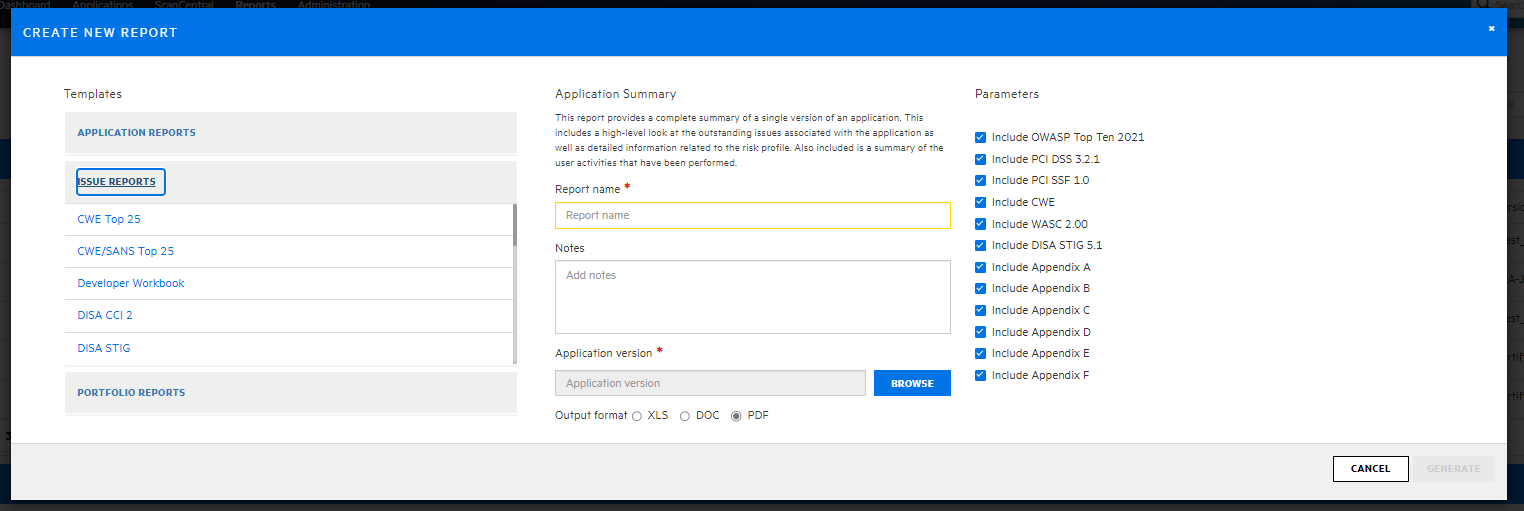Viewport: 1524px width, 511px height.
Task: Select DOC output format
Action: point(685,416)
